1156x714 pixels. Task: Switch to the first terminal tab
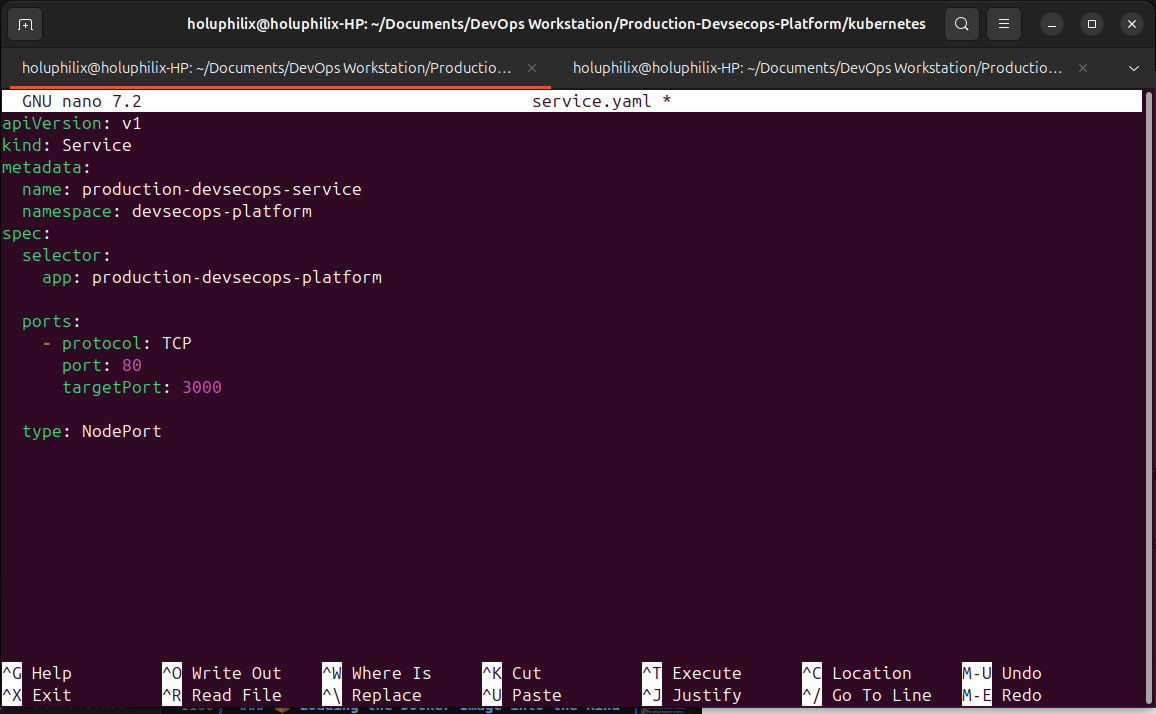[266, 68]
